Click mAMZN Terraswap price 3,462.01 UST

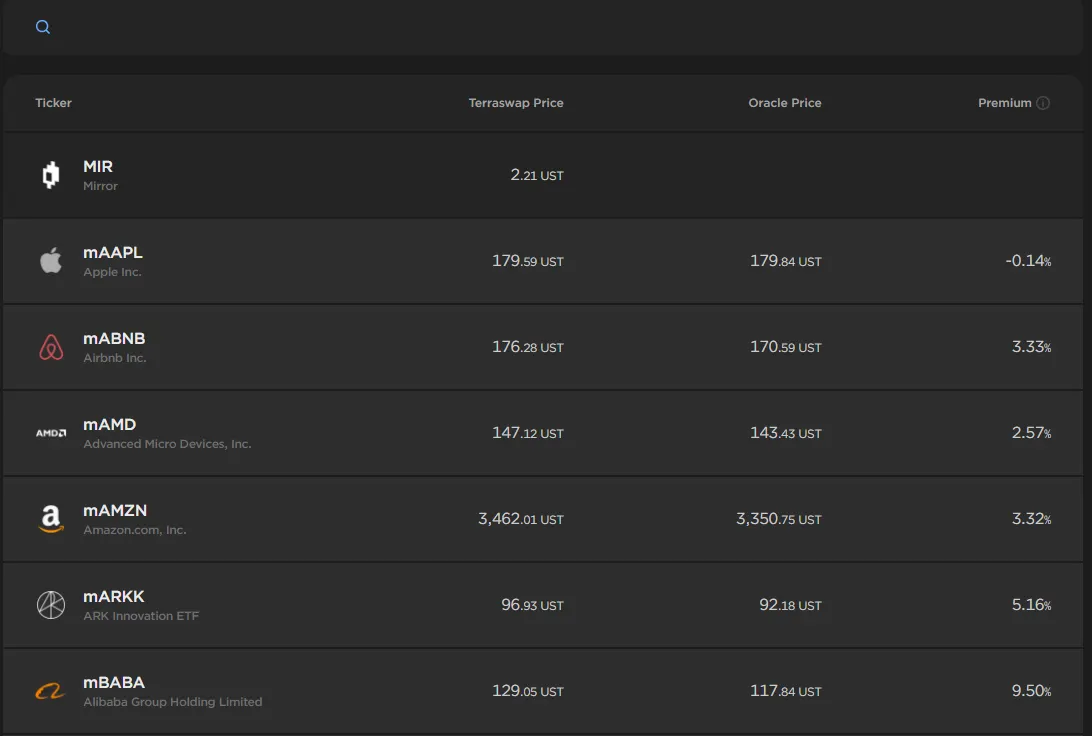click(521, 519)
